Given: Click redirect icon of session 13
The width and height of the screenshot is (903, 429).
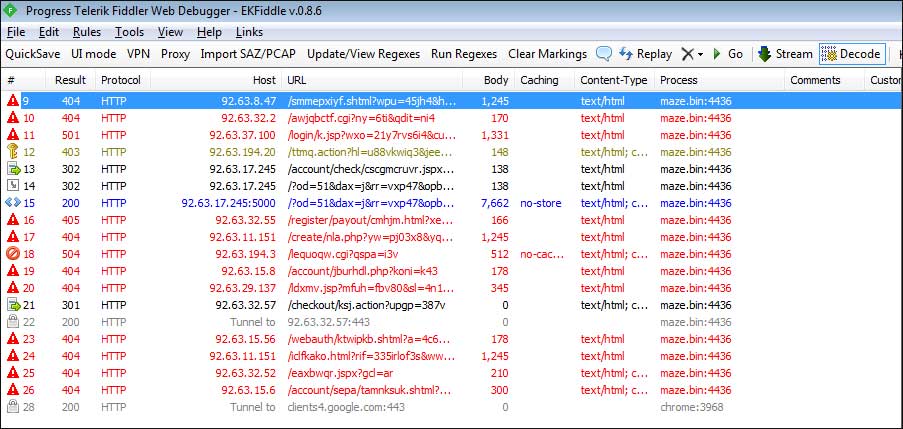Looking at the screenshot, I should [13, 169].
